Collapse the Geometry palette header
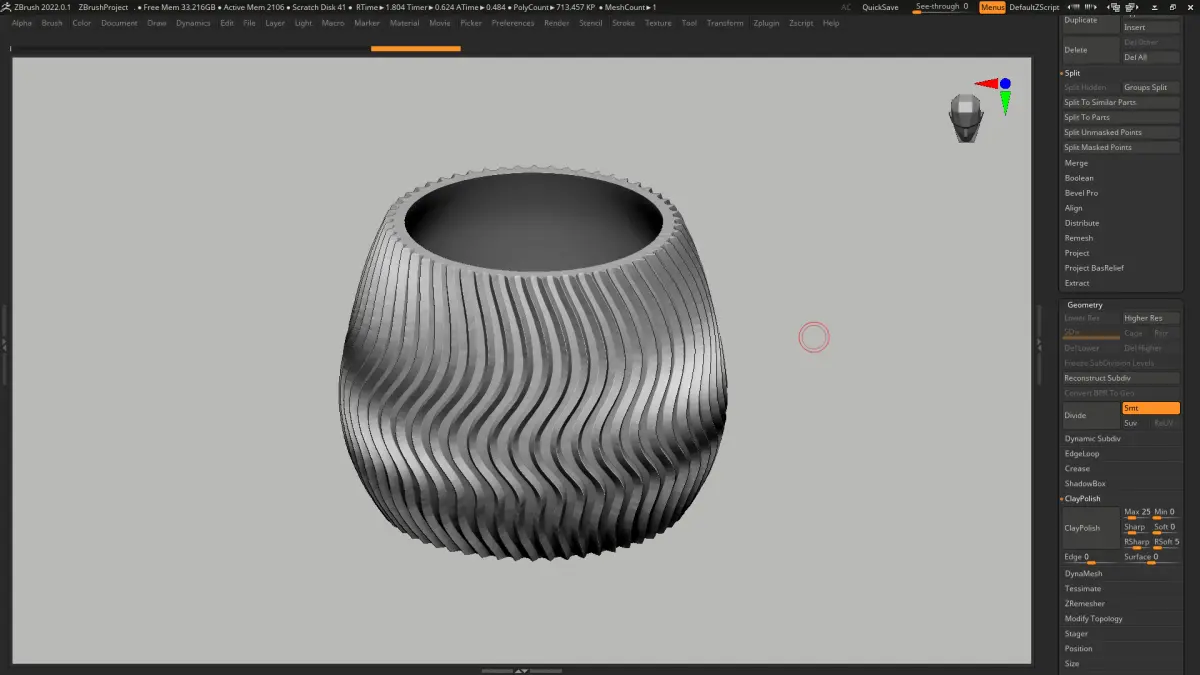Screen dimensions: 1200x675 (x=1084, y=305)
